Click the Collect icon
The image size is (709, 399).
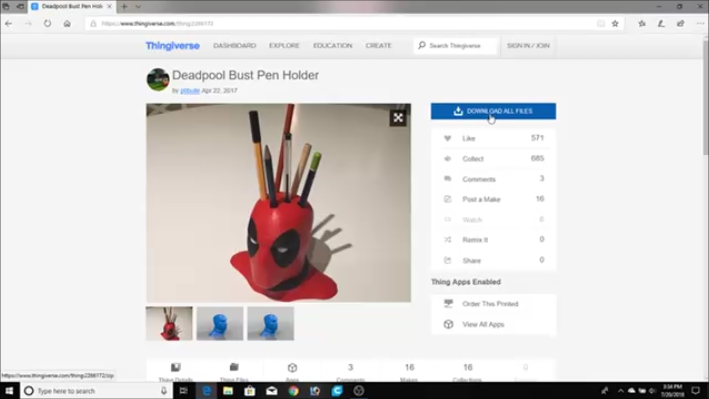(447, 159)
